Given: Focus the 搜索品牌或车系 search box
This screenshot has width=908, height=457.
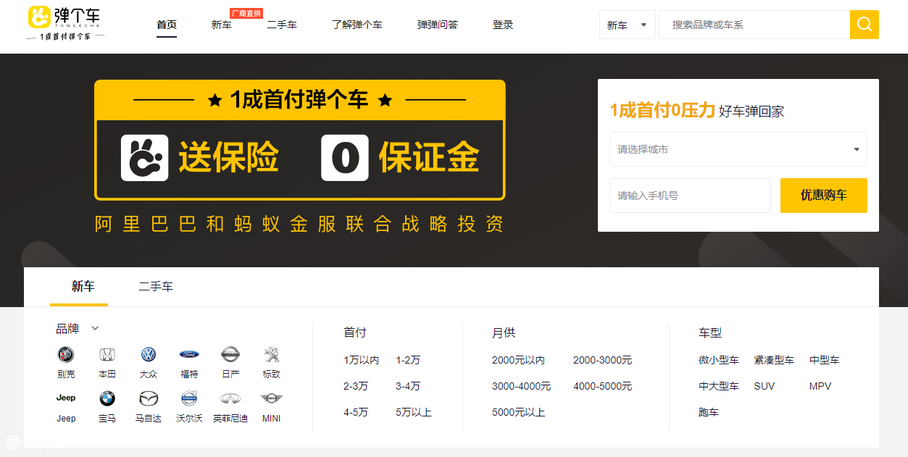Looking at the screenshot, I should click(x=754, y=25).
